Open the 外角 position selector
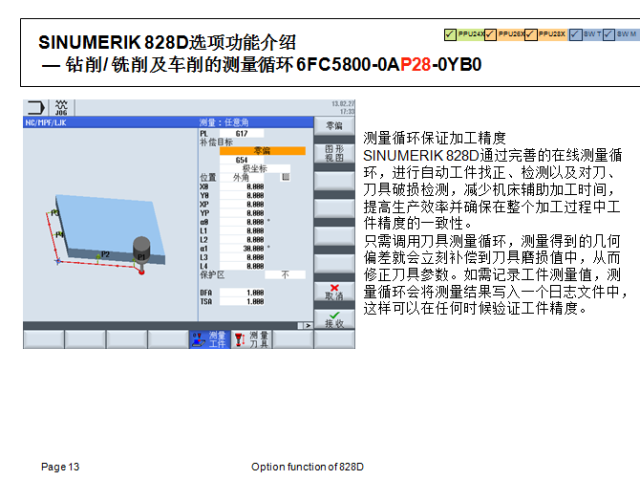This screenshot has height=480, width=640. tap(241, 177)
